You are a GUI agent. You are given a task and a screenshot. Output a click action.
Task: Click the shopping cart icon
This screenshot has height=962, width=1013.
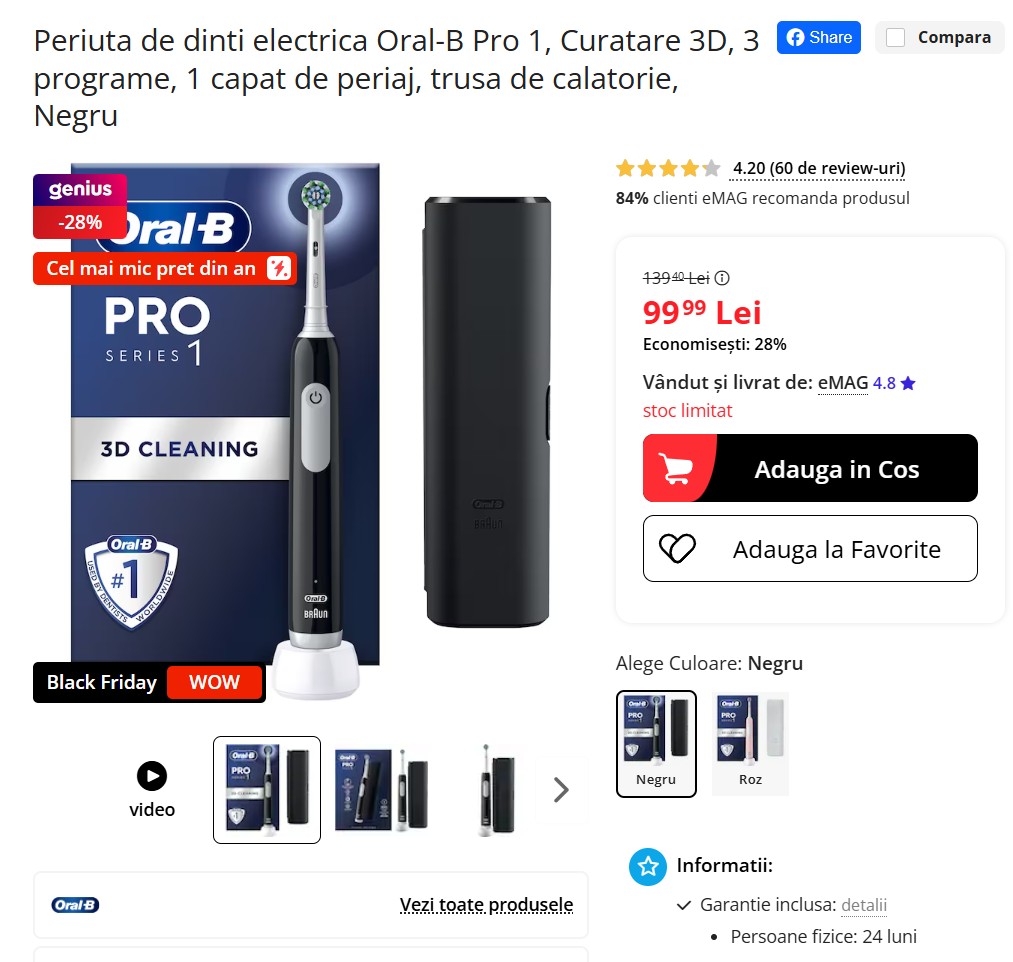[x=675, y=468]
